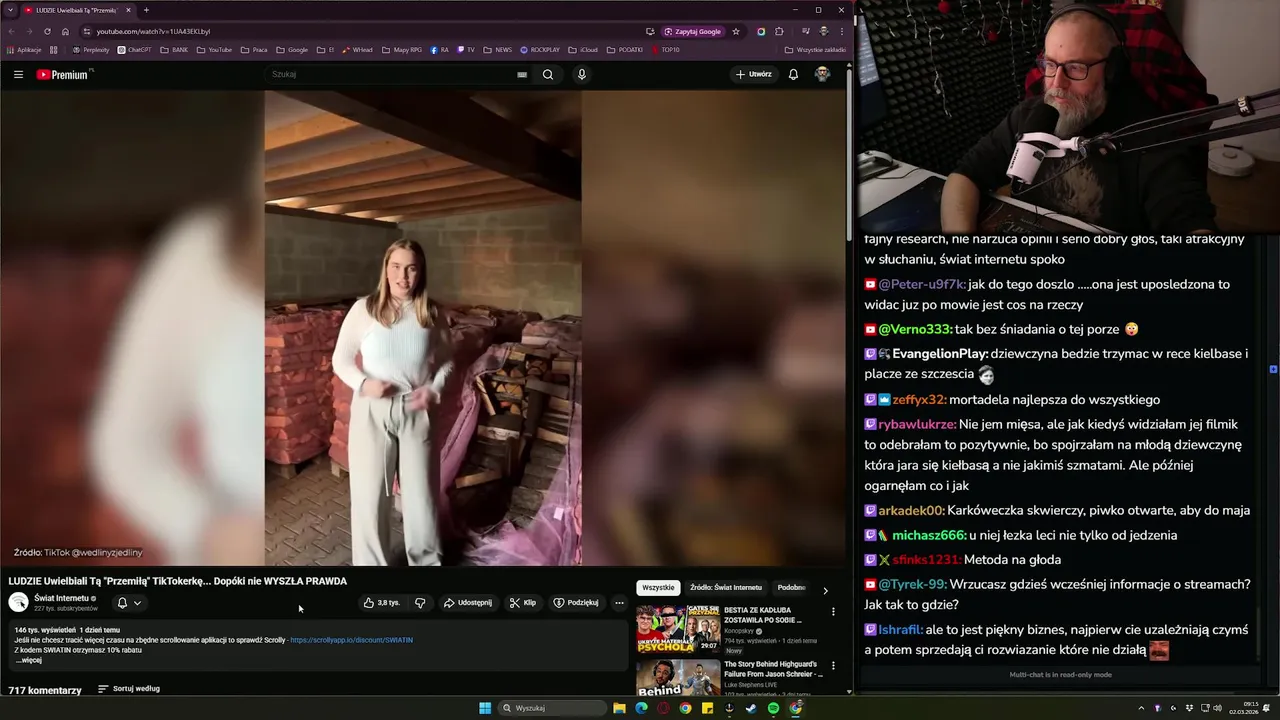
Task: Click the Zapytaj Google button
Action: pyautogui.click(x=692, y=31)
